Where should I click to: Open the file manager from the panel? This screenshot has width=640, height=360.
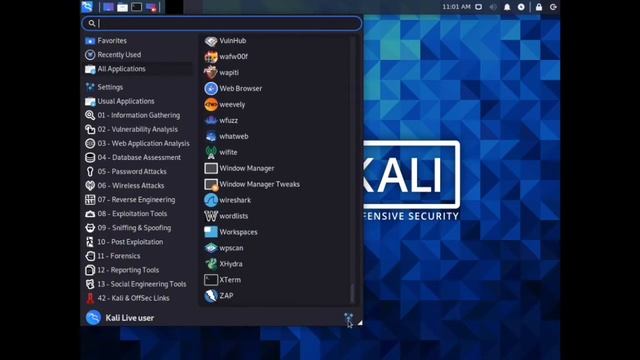pyautogui.click(x=122, y=7)
